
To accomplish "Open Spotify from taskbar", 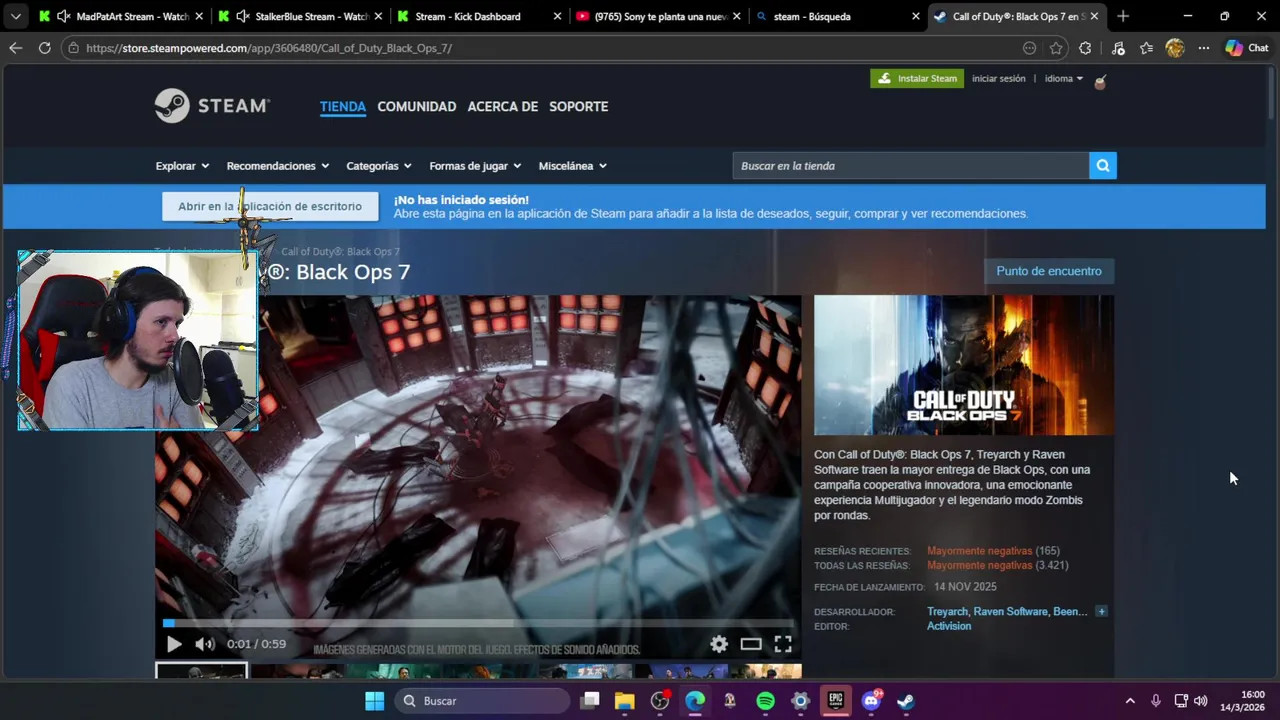I will 765,701.
